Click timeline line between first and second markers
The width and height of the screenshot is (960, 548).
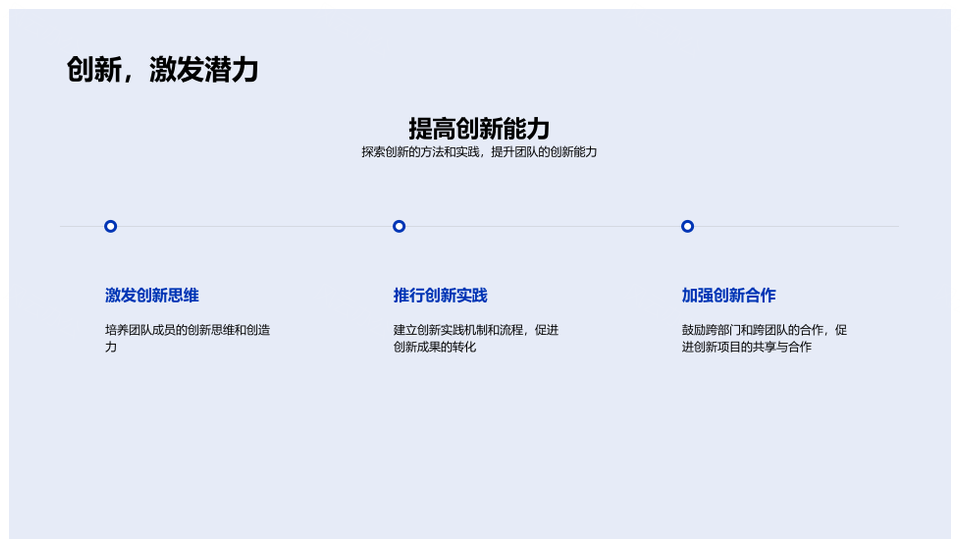tap(255, 227)
